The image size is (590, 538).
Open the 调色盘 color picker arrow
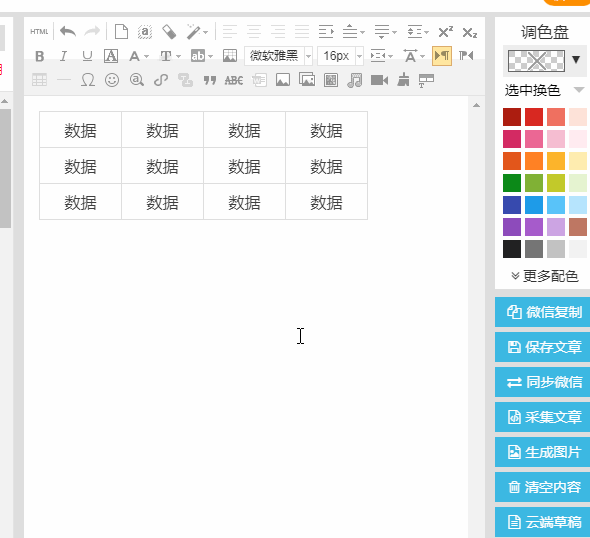(576, 59)
